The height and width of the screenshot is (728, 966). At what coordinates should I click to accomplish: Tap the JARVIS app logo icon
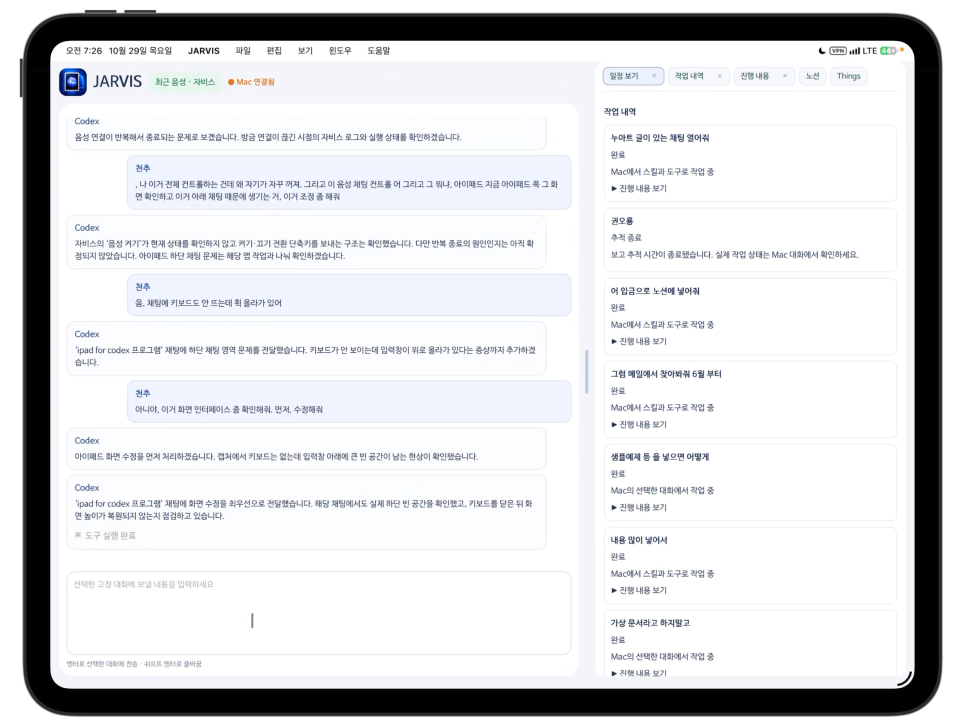click(73, 81)
